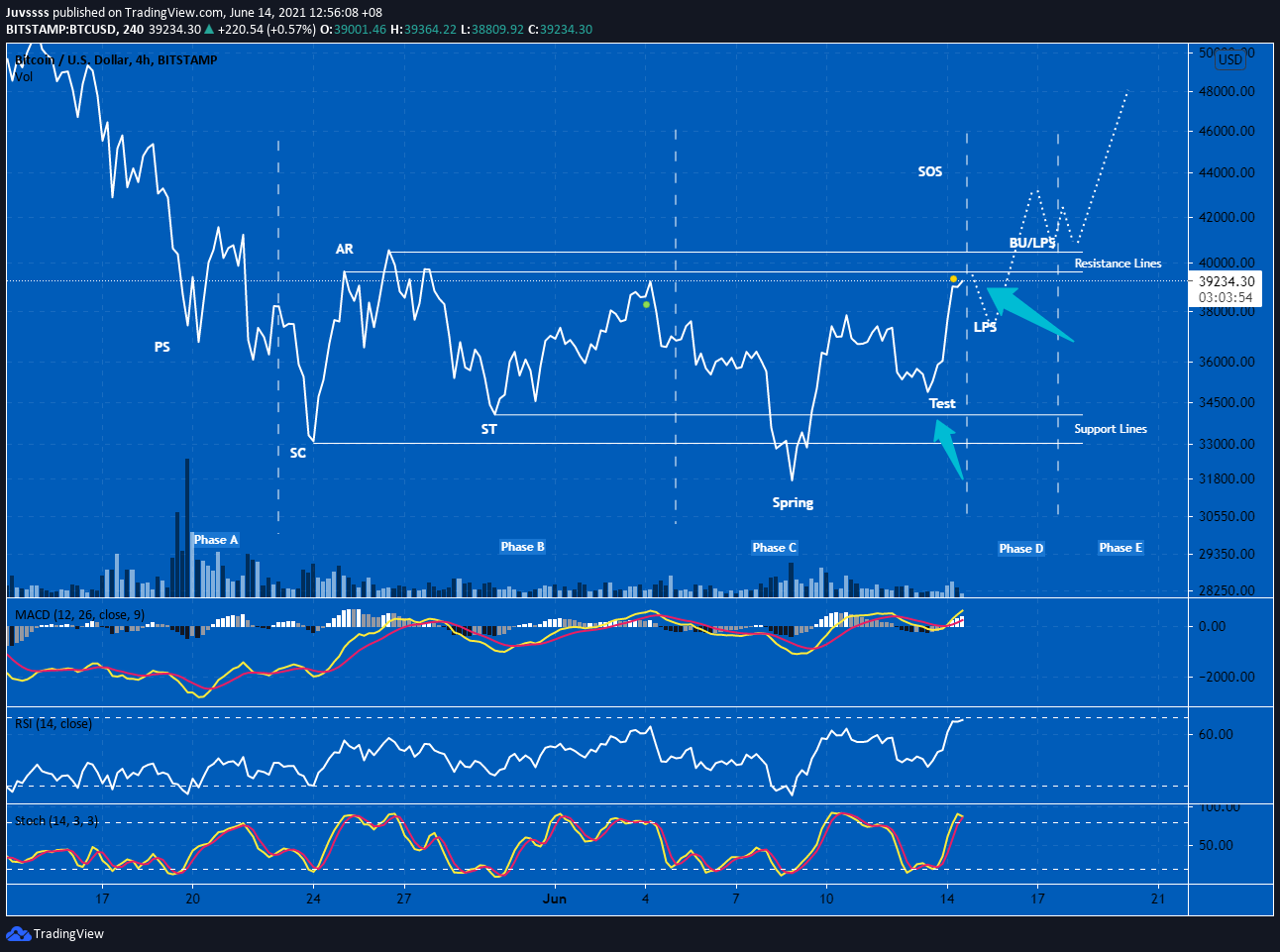The height and width of the screenshot is (952, 1280).
Task: Click the 44000.00 price axis value
Action: 1227,172
